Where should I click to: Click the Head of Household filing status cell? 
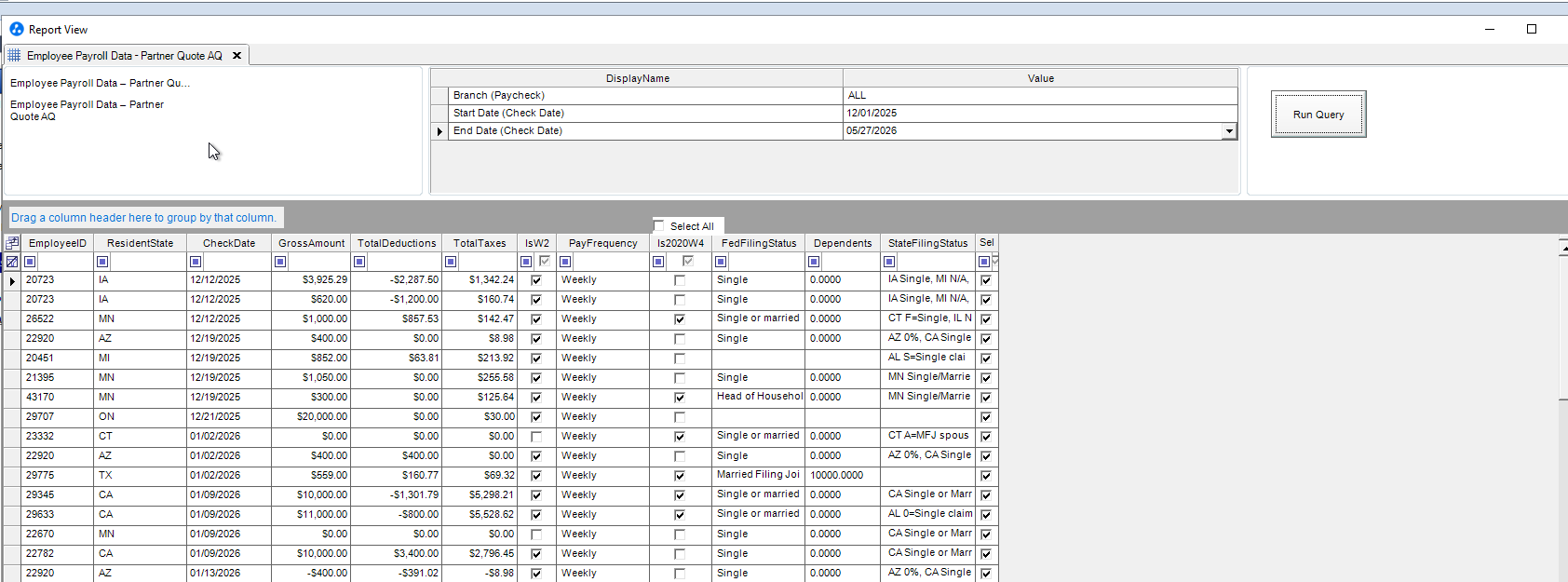click(x=758, y=398)
